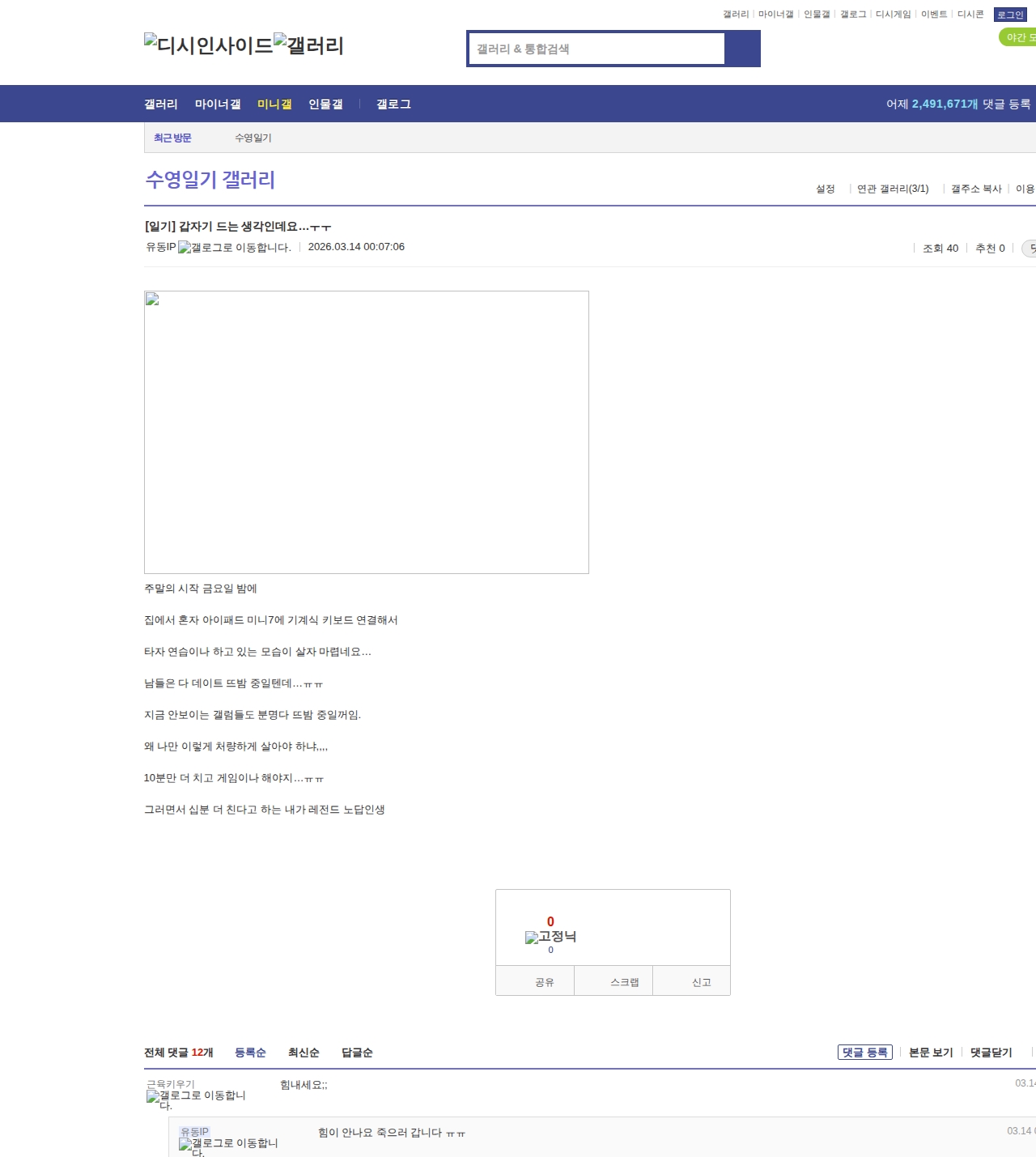
Task: Click the 어제 2,491,671개 댓글 등록 counter
Action: [958, 104]
